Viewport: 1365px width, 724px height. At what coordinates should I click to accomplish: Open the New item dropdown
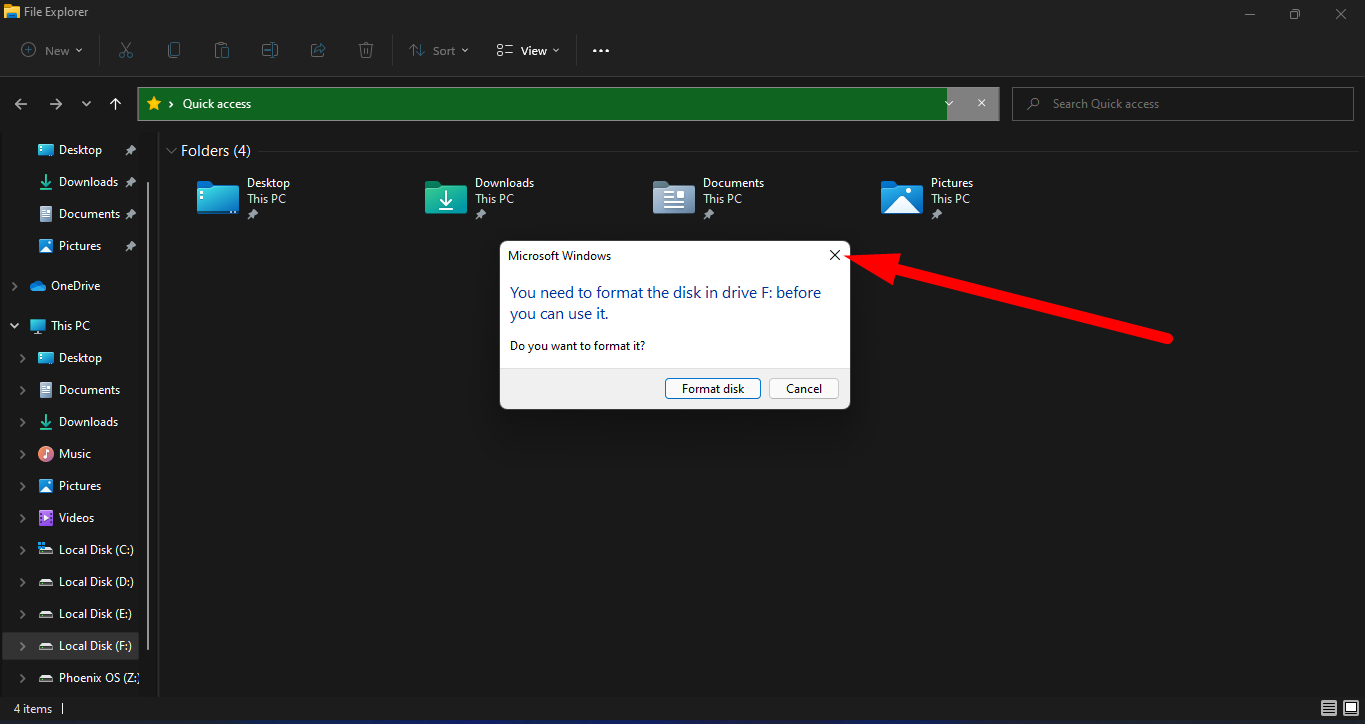click(x=52, y=50)
